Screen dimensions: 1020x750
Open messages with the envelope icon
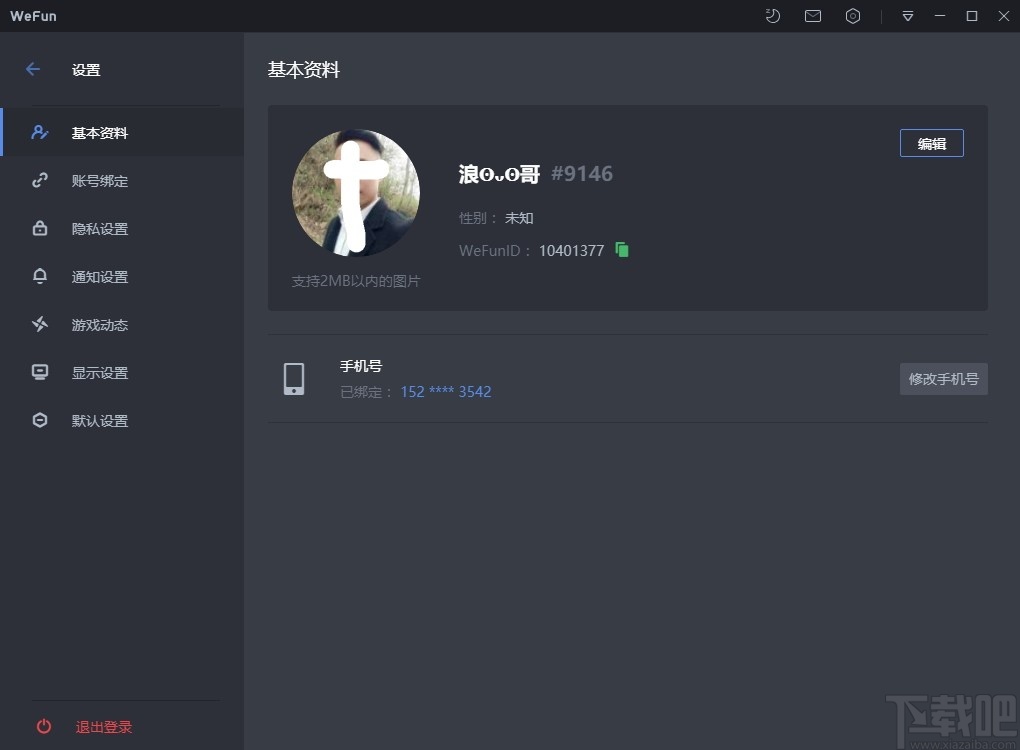tap(812, 16)
